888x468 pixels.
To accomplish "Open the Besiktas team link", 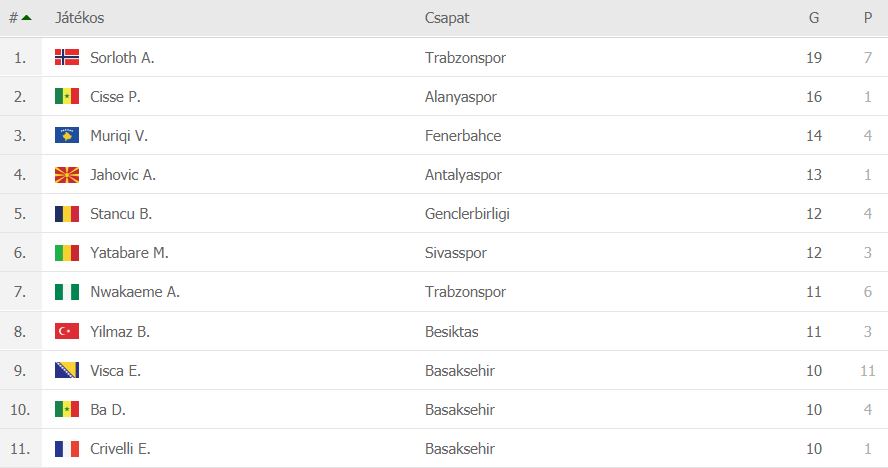I will point(451,331).
